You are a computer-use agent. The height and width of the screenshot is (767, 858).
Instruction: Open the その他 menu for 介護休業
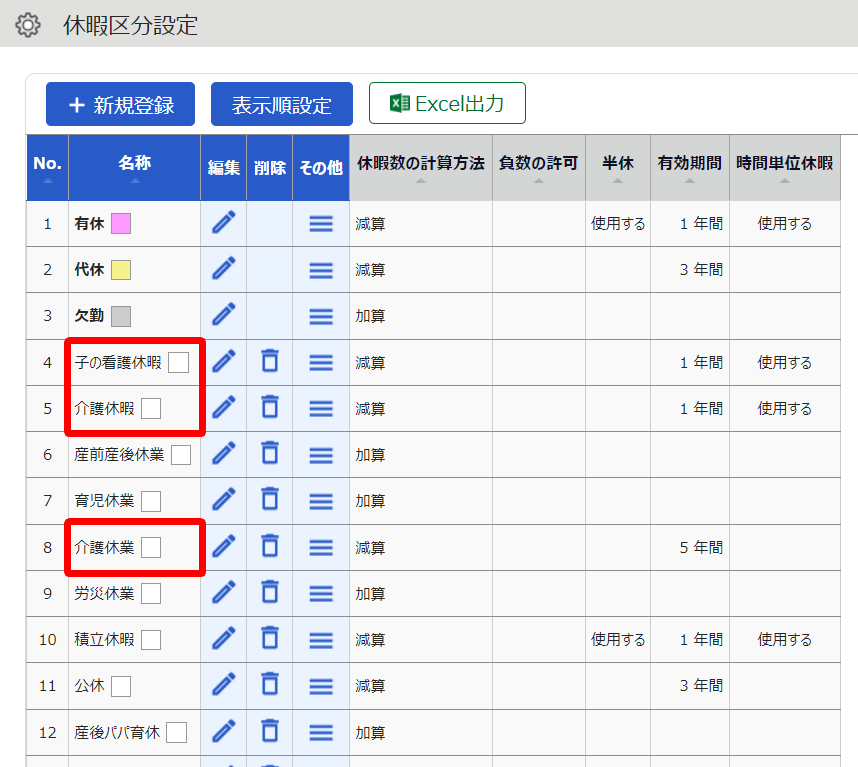pyautogui.click(x=321, y=548)
